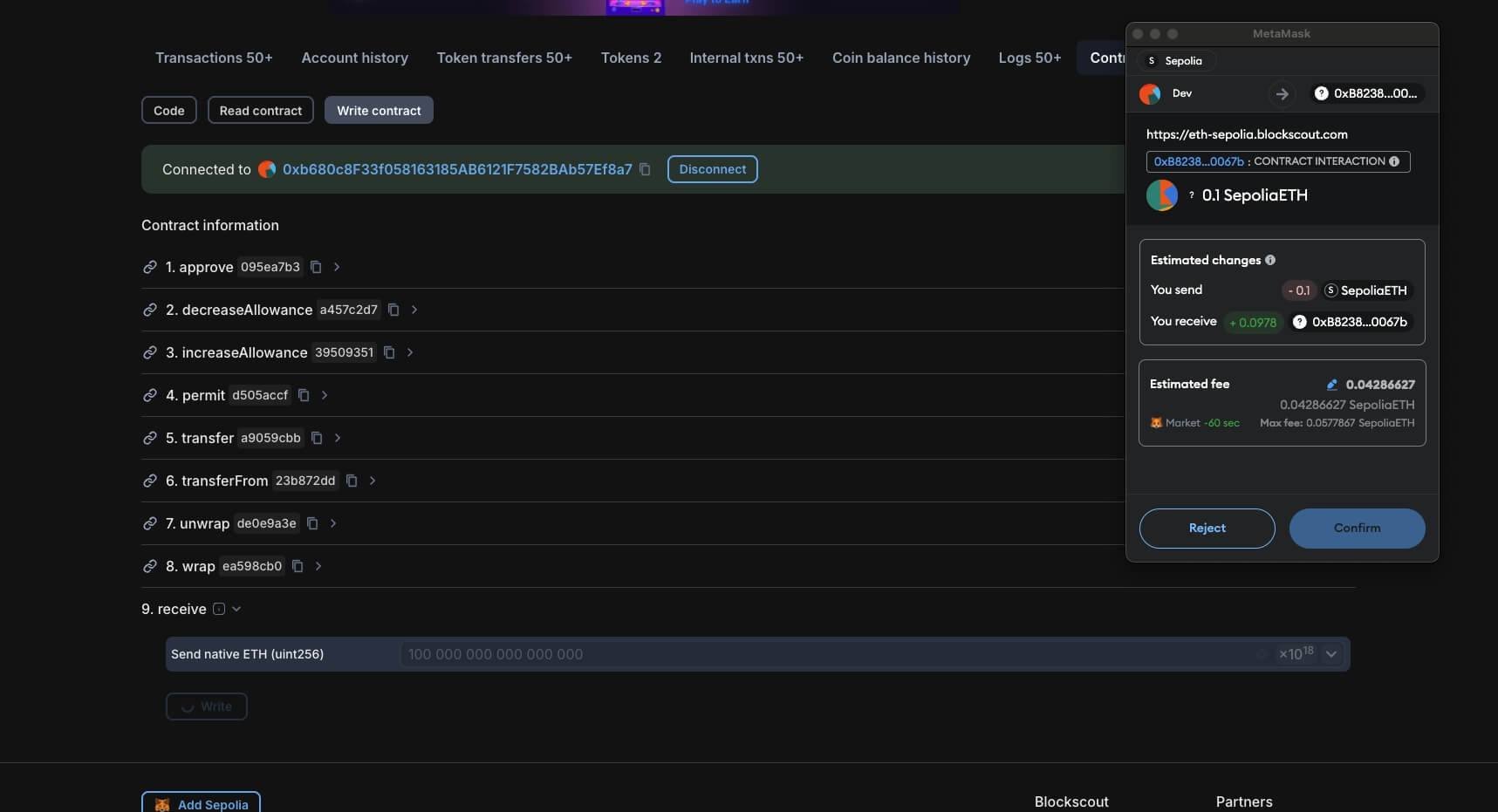Switch to the Account history tab
The image size is (1498, 812).
[x=355, y=58]
